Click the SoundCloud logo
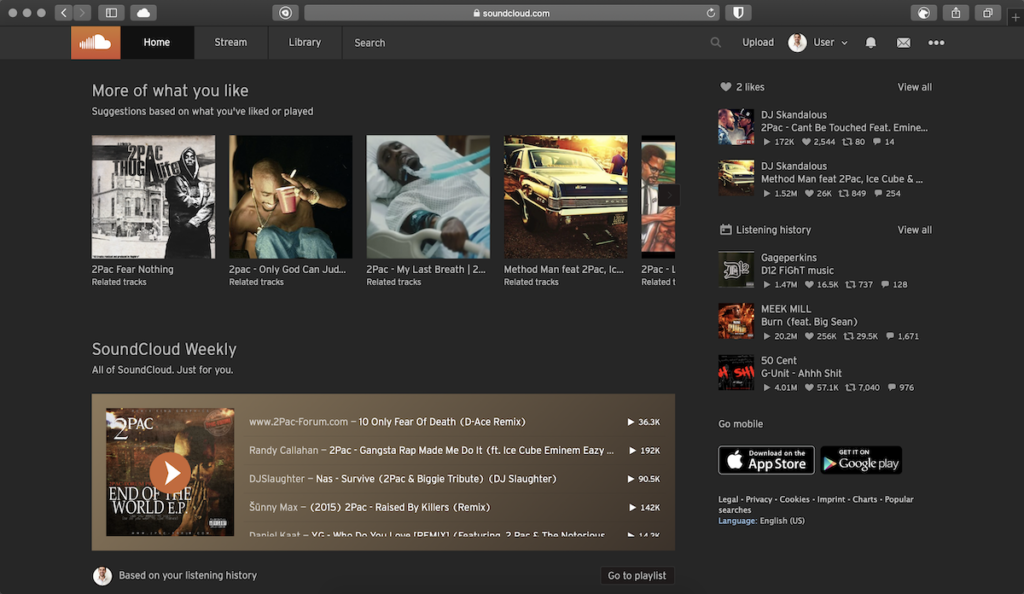The width and height of the screenshot is (1024, 594). [x=95, y=42]
